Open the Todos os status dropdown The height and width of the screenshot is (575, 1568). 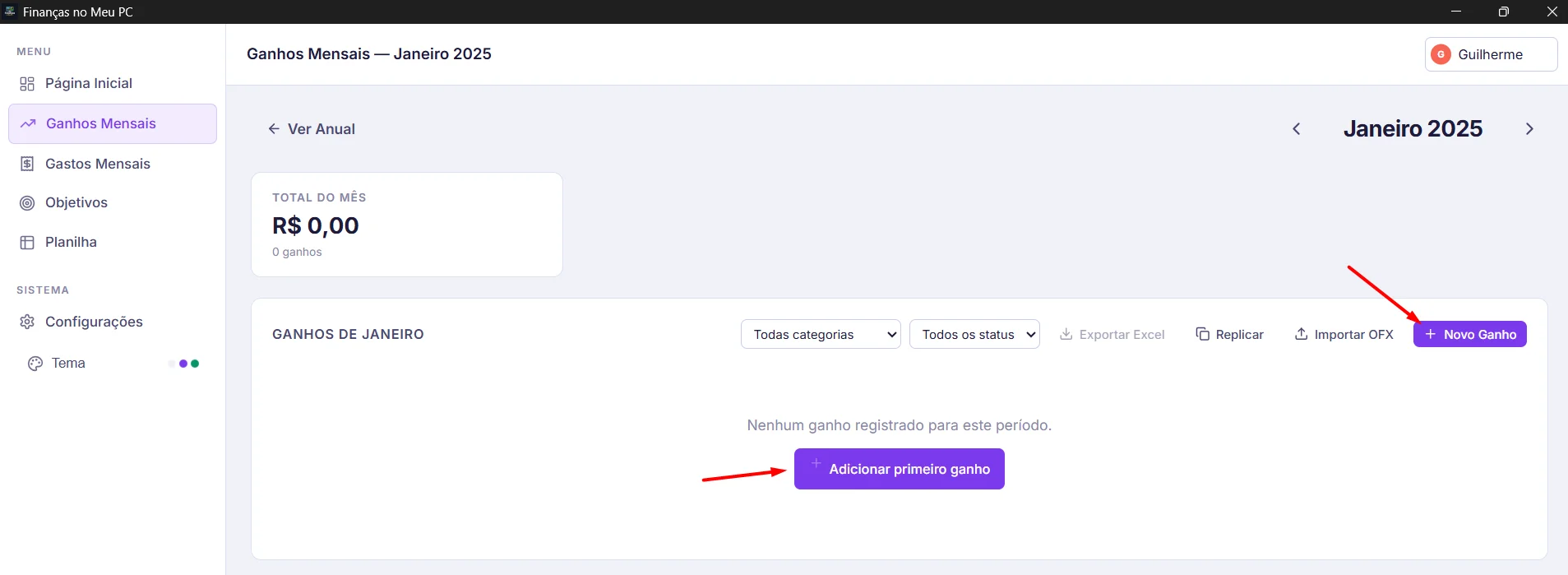coord(974,334)
